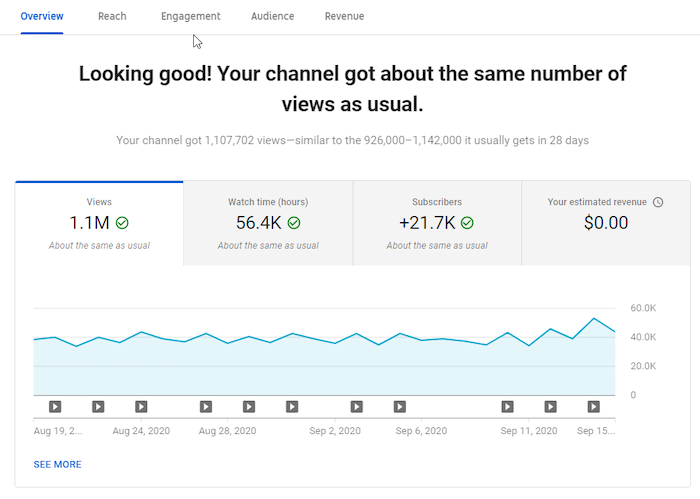Click the second video marker from the left
The image size is (700, 499).
pyautogui.click(x=98, y=407)
